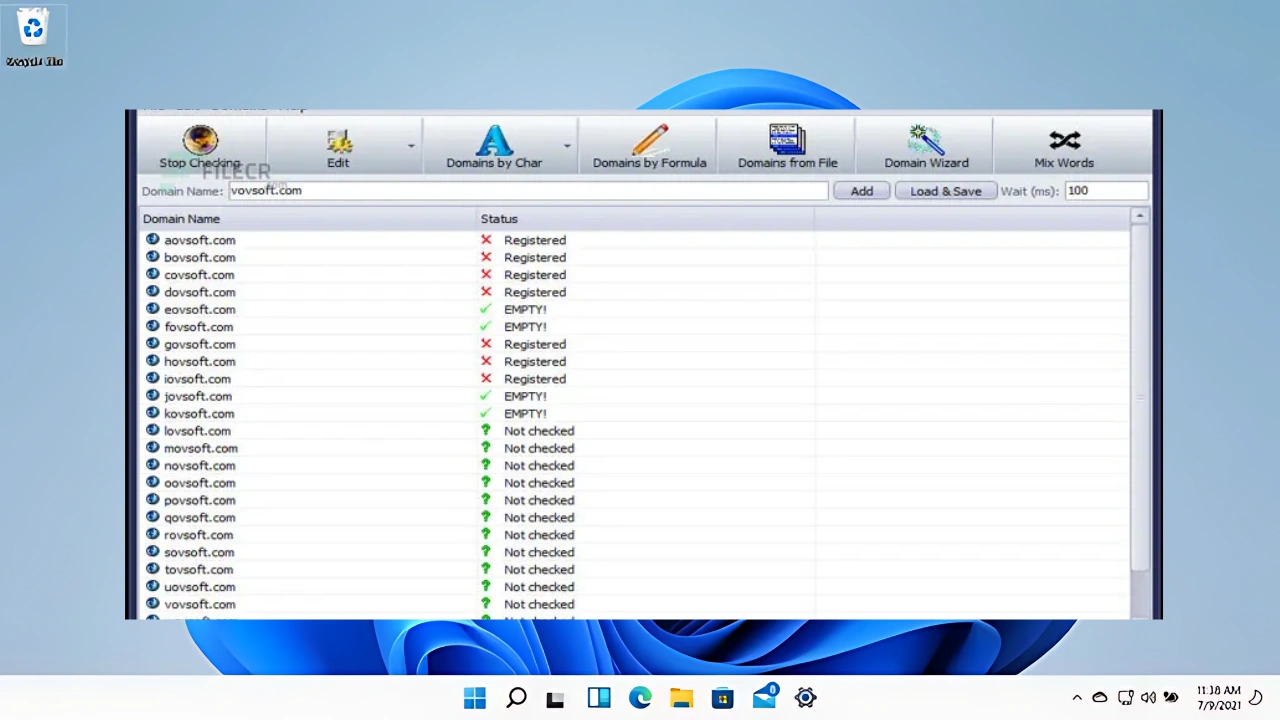Select the dovsoft.com row
1280x720 pixels.
(635, 292)
